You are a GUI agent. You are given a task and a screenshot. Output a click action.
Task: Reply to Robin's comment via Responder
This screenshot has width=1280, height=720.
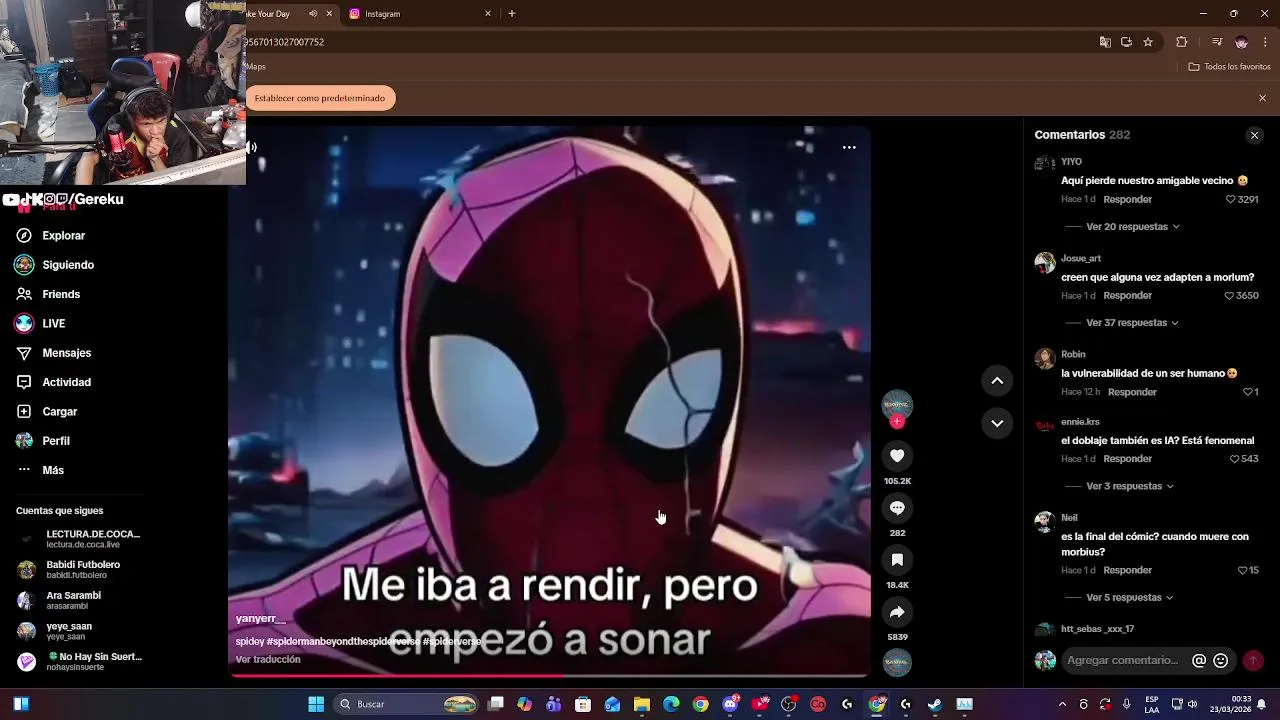click(x=1132, y=392)
